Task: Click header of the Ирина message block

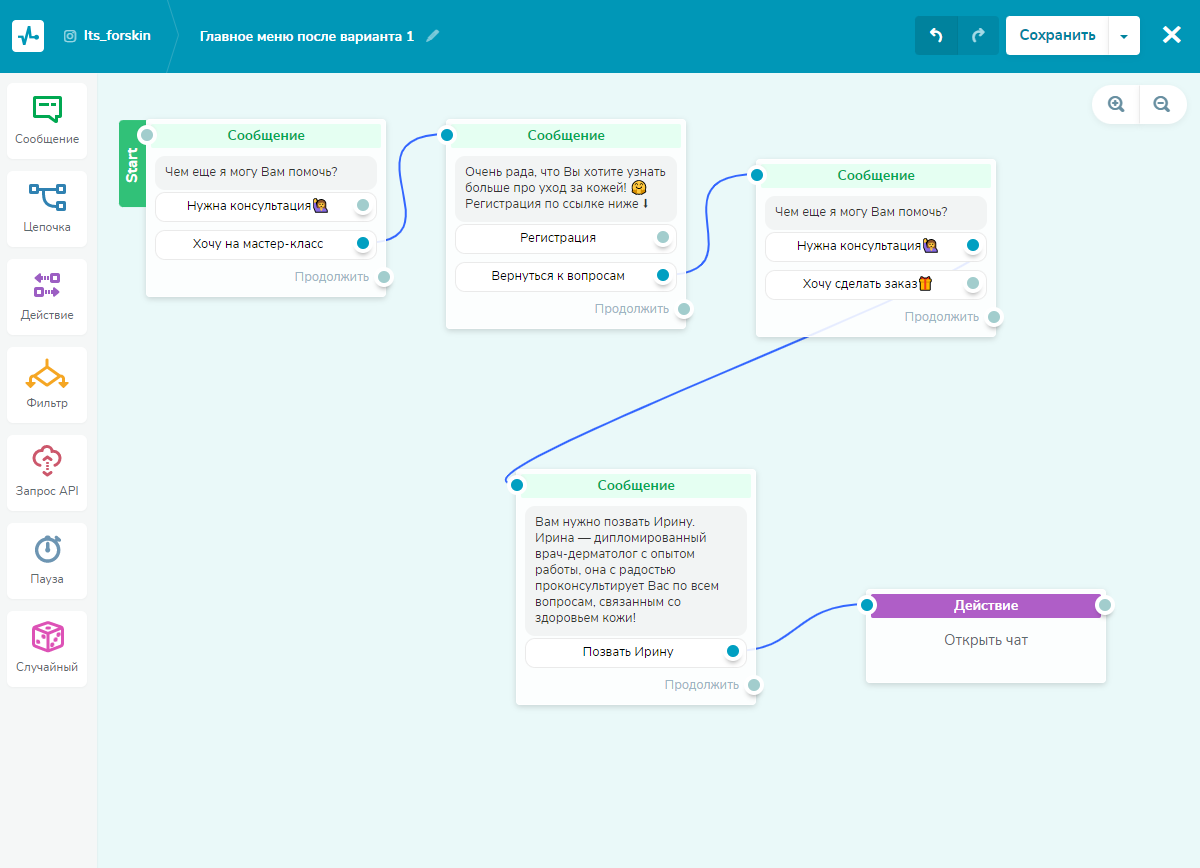Action: point(636,485)
